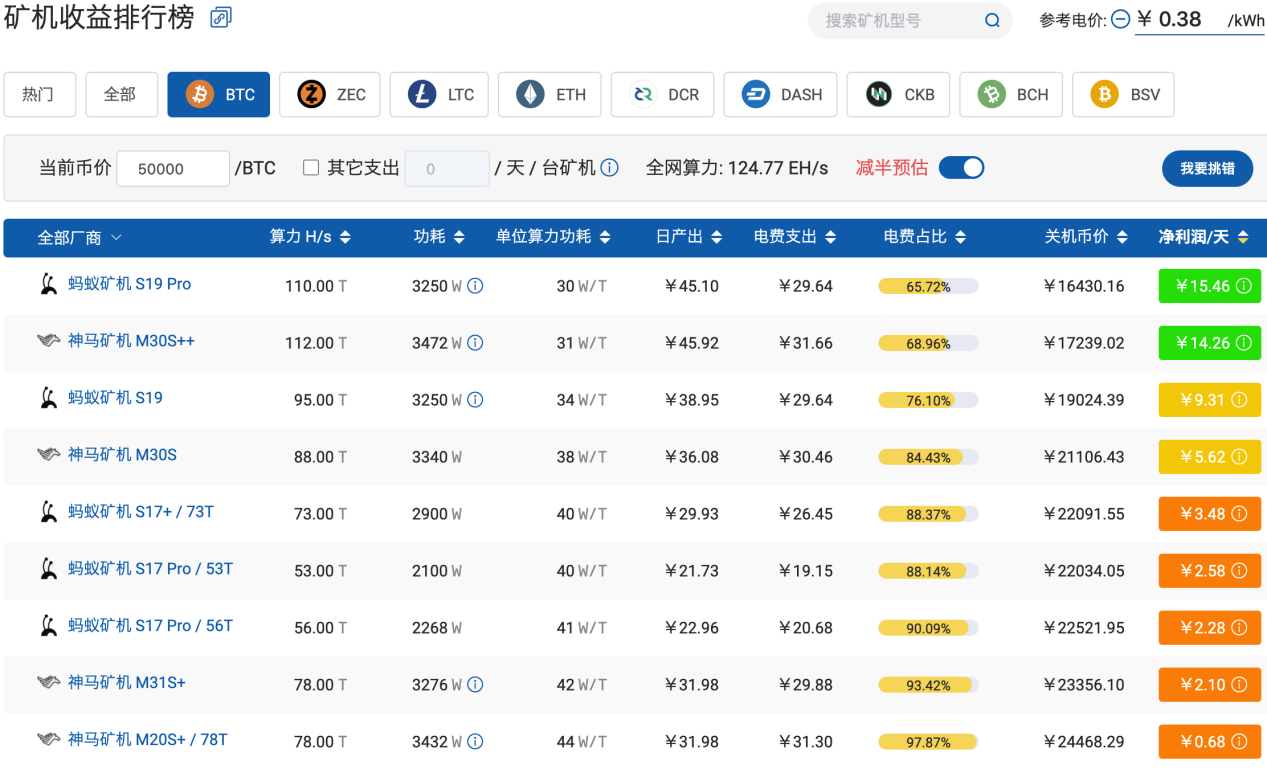Open the 蚂蚁矿机 S19 Pro link

point(129,284)
